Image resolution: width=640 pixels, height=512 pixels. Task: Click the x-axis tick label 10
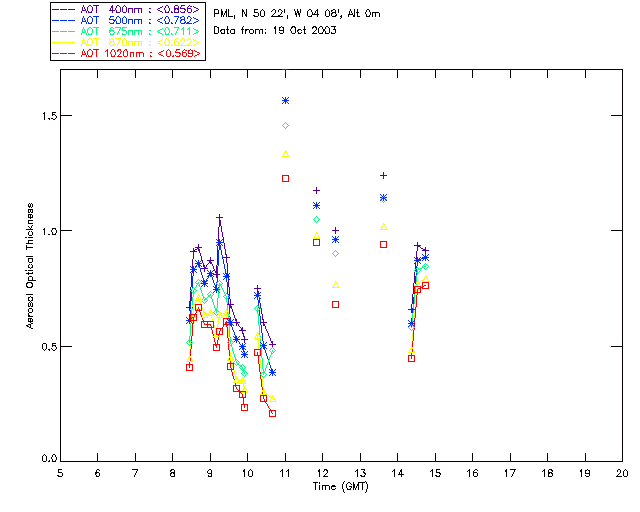pos(247,474)
